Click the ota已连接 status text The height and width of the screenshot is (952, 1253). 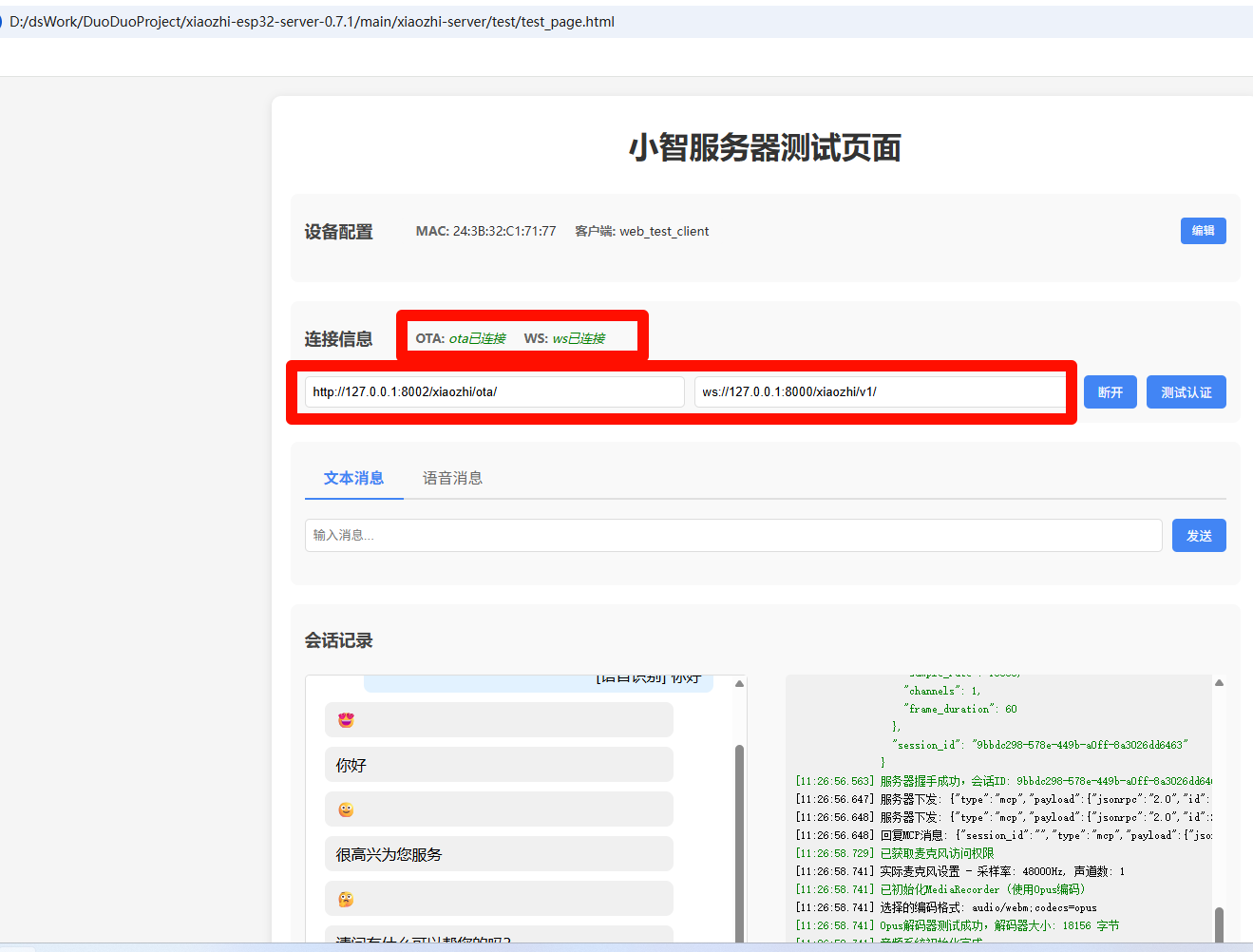click(478, 338)
